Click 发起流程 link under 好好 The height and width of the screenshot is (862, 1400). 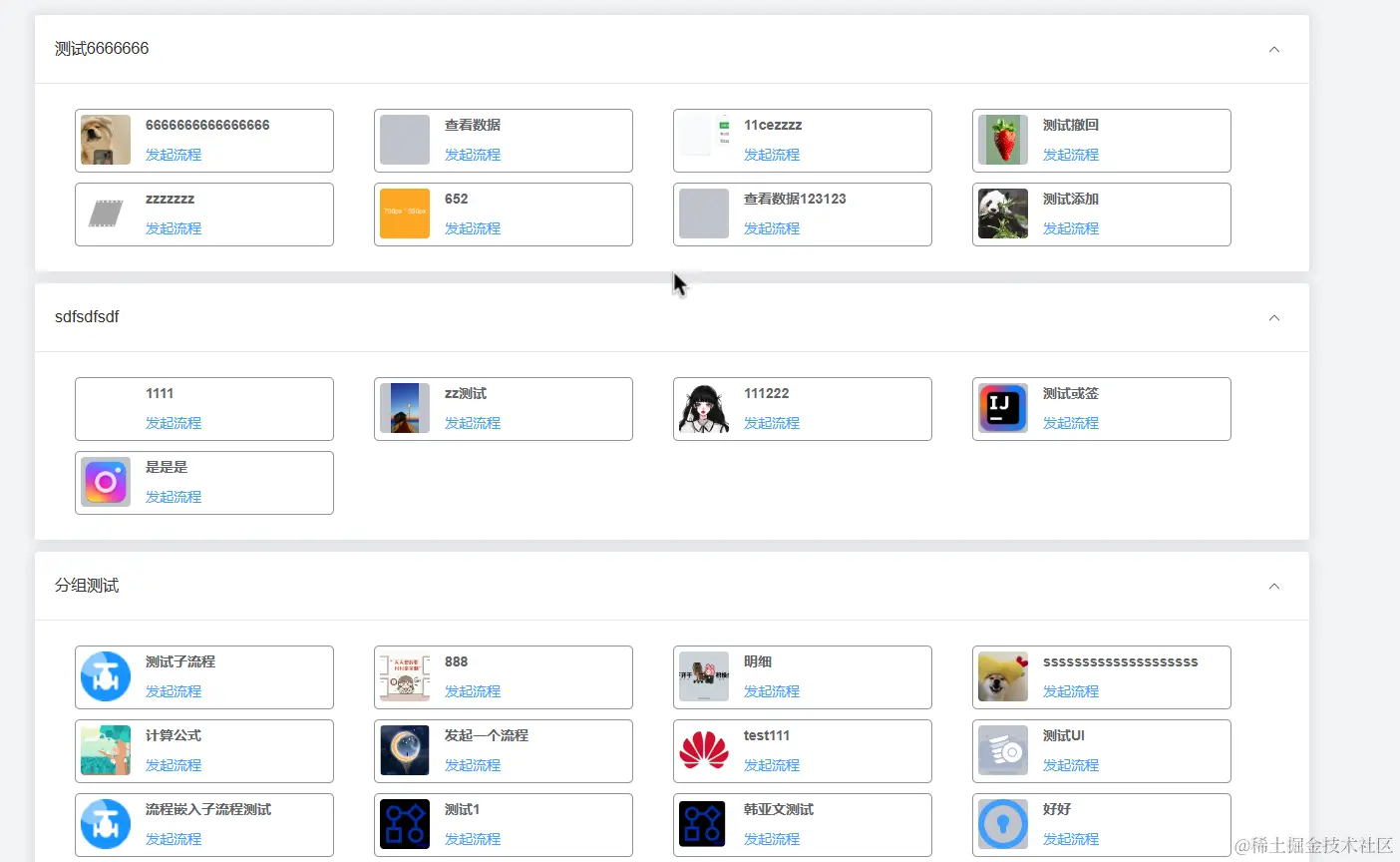coord(1071,839)
